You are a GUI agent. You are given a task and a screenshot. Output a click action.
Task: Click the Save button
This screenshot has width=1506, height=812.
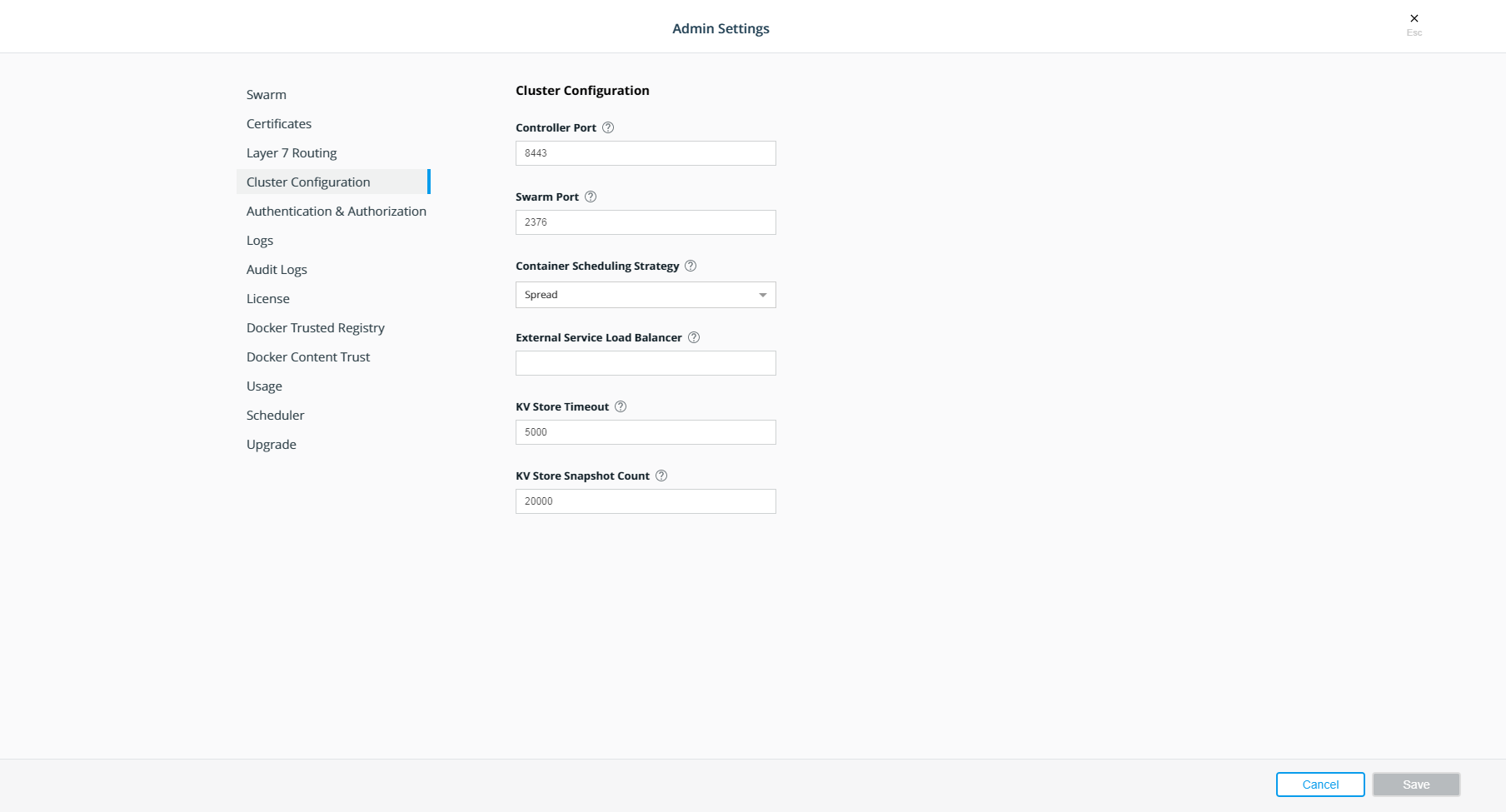[1416, 785]
